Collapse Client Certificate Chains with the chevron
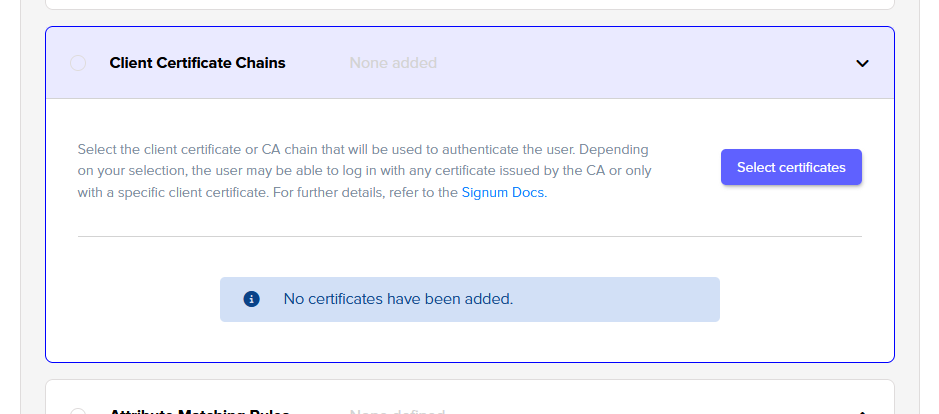The height and width of the screenshot is (414, 939). (x=863, y=63)
